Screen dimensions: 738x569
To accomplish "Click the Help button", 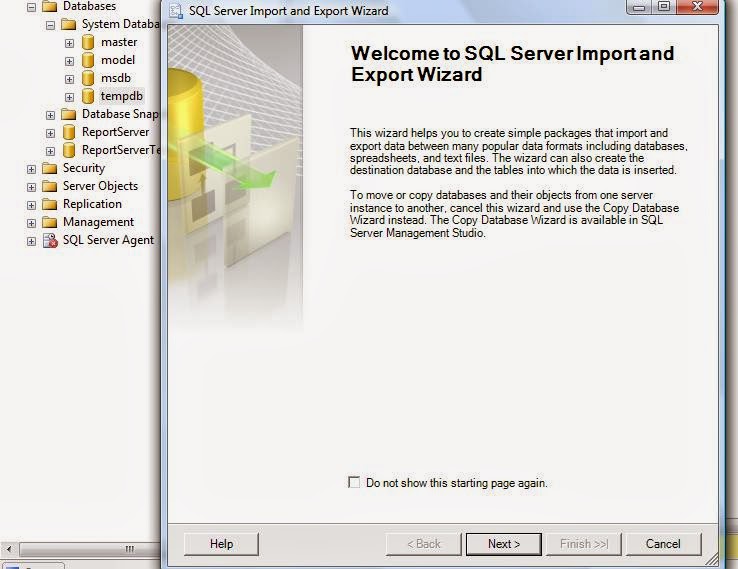I will click(x=221, y=544).
